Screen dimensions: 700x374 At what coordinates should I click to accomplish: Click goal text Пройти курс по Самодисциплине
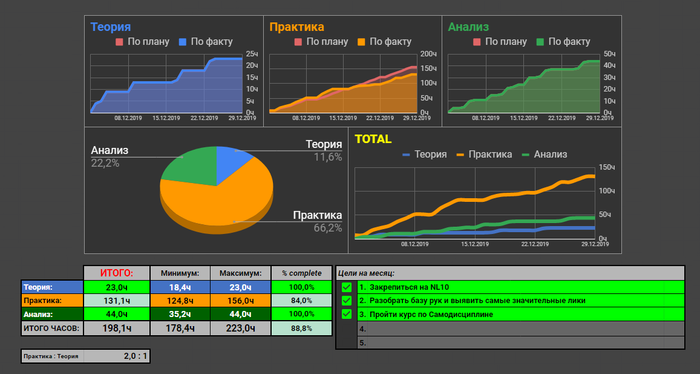click(x=431, y=314)
